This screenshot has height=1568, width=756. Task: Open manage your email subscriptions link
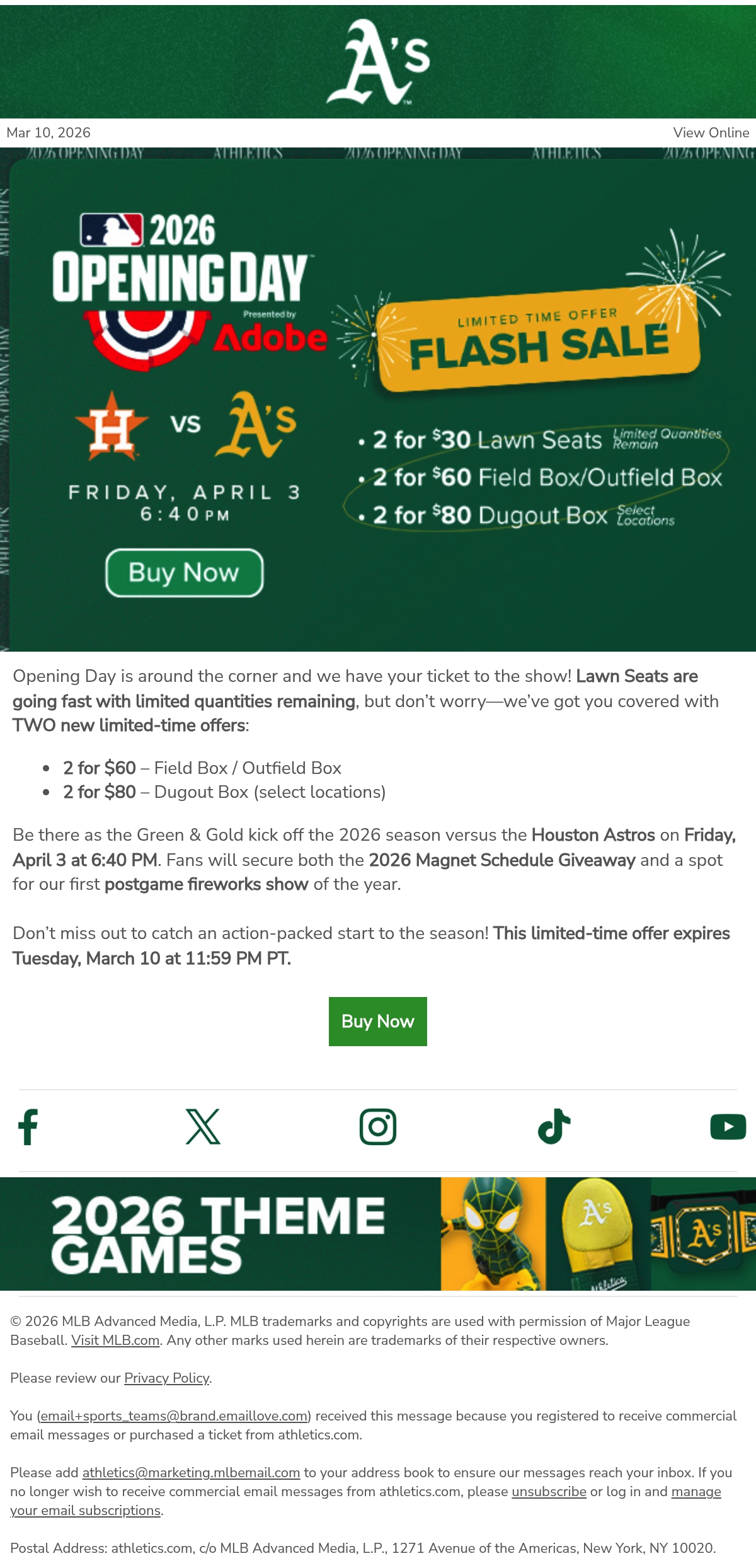click(365, 1501)
